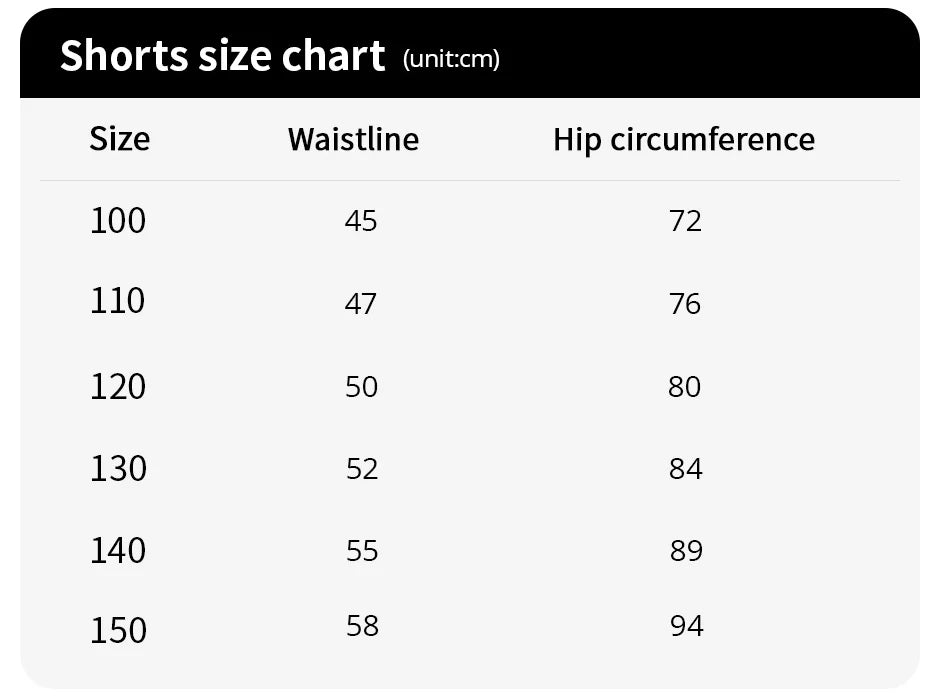
Task: Select size 100 in the Size column
Action: click(x=118, y=220)
